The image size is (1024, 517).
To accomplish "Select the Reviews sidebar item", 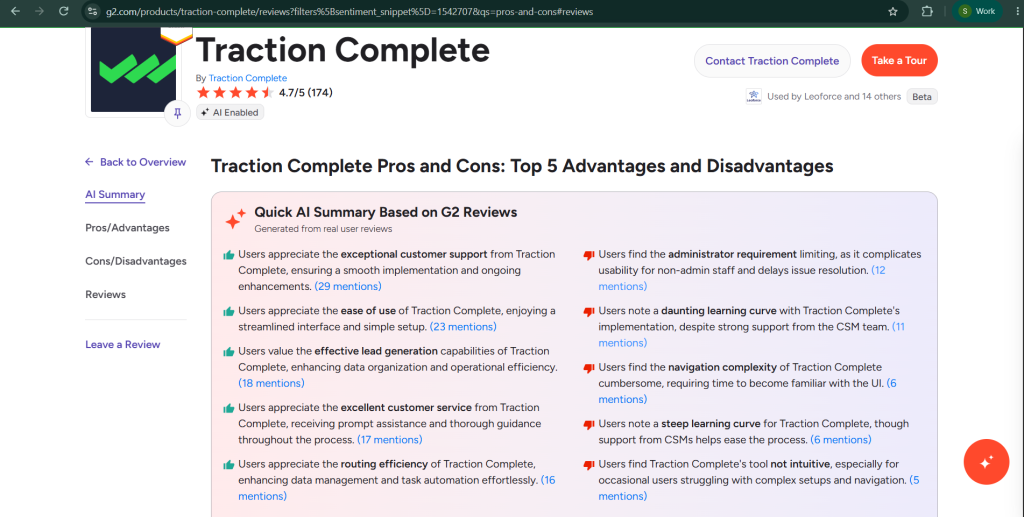I will (105, 294).
